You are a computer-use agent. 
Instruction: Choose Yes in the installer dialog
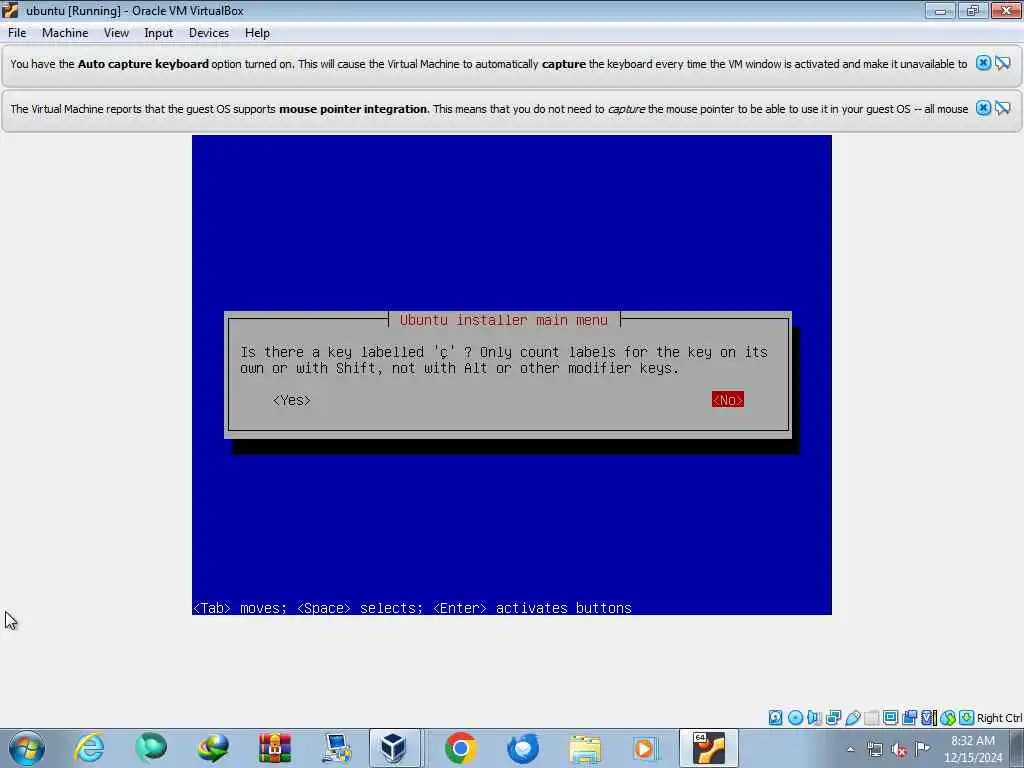click(292, 400)
